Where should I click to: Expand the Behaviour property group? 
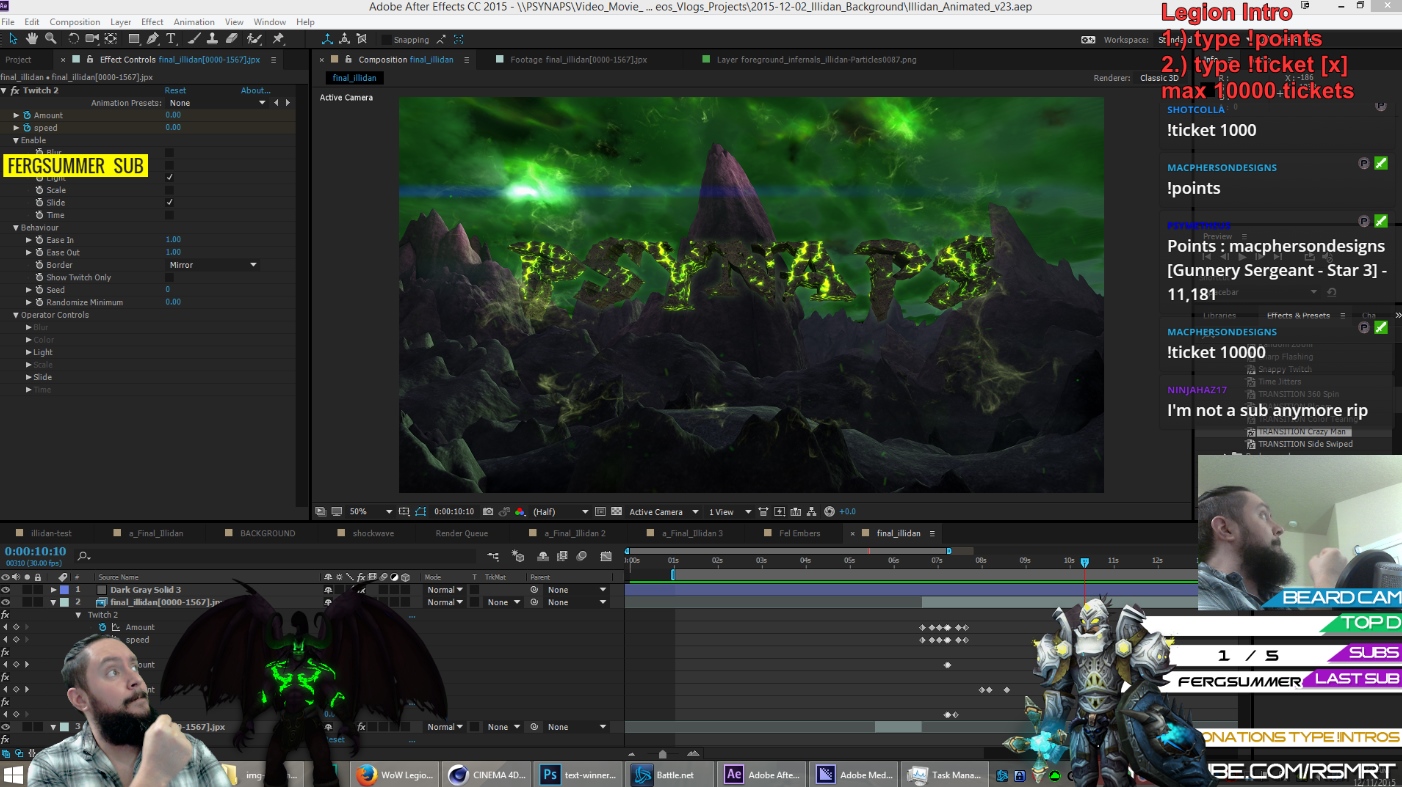(x=16, y=228)
